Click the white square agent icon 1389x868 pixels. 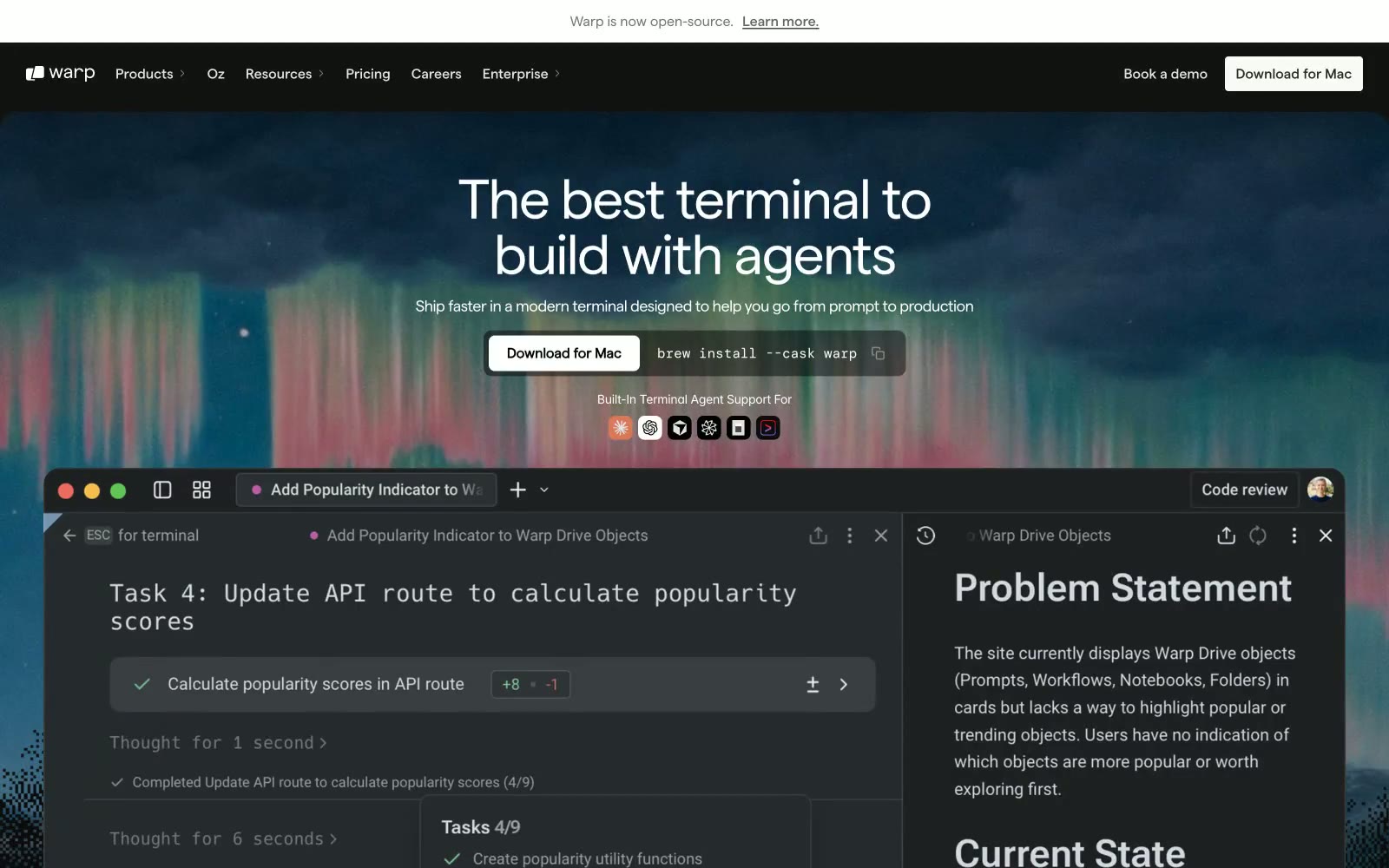(739, 428)
